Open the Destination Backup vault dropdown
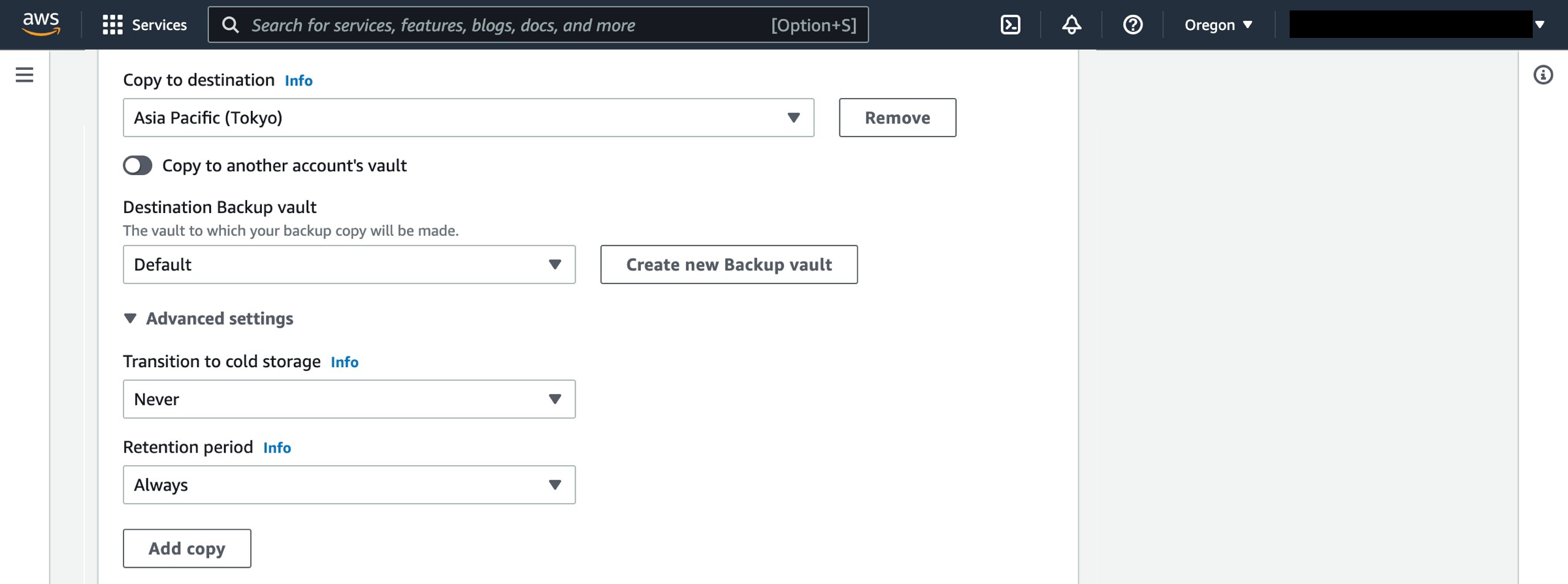 349,265
